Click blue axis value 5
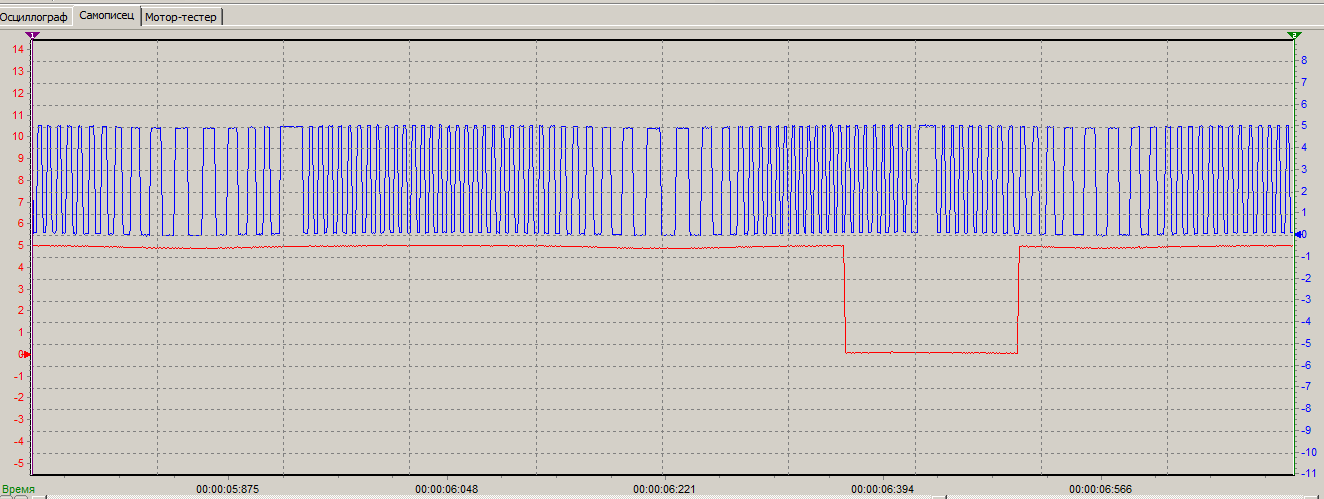This screenshot has width=1324, height=499. click(1304, 125)
